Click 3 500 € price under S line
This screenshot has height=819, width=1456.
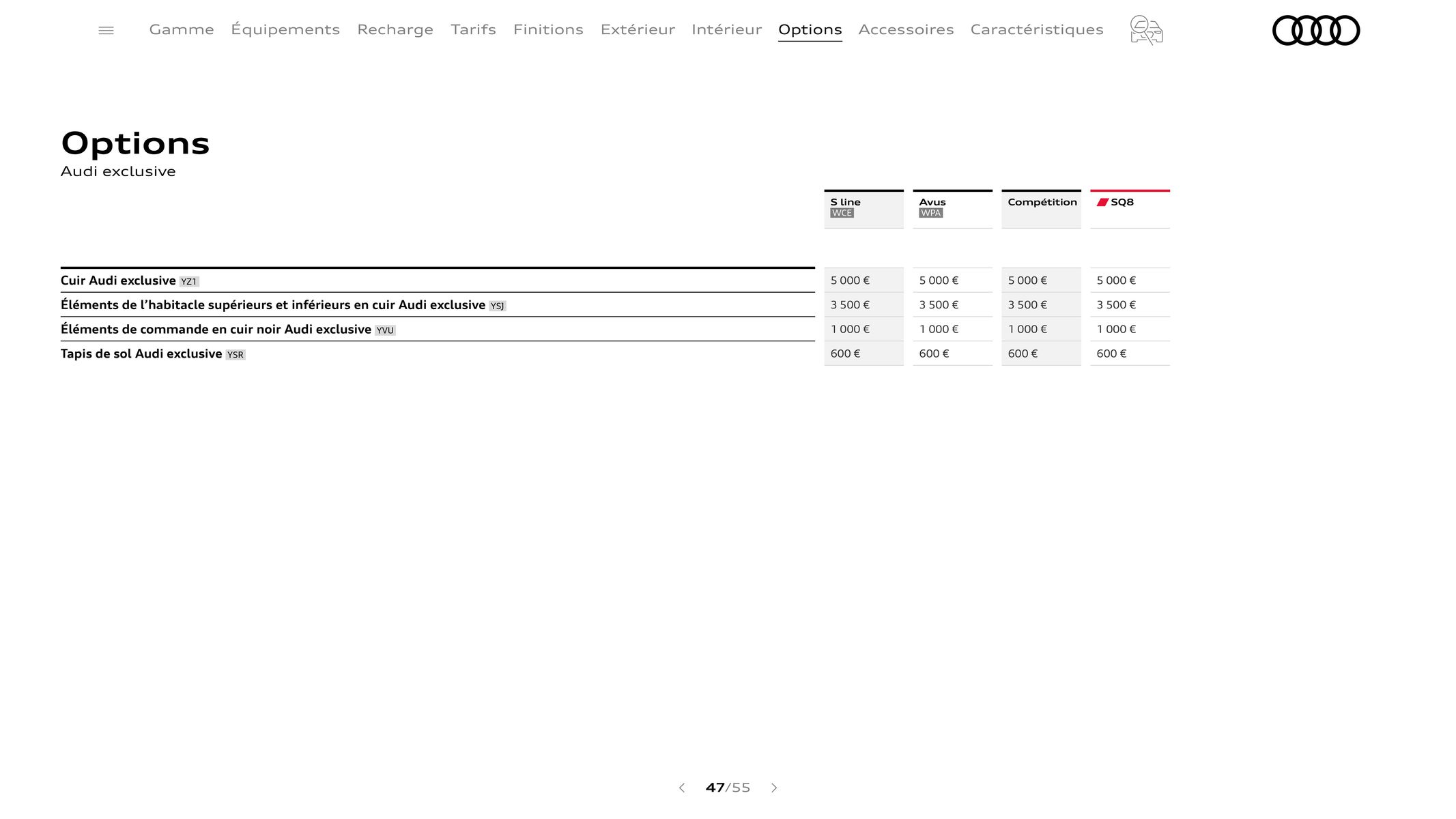pyautogui.click(x=850, y=305)
